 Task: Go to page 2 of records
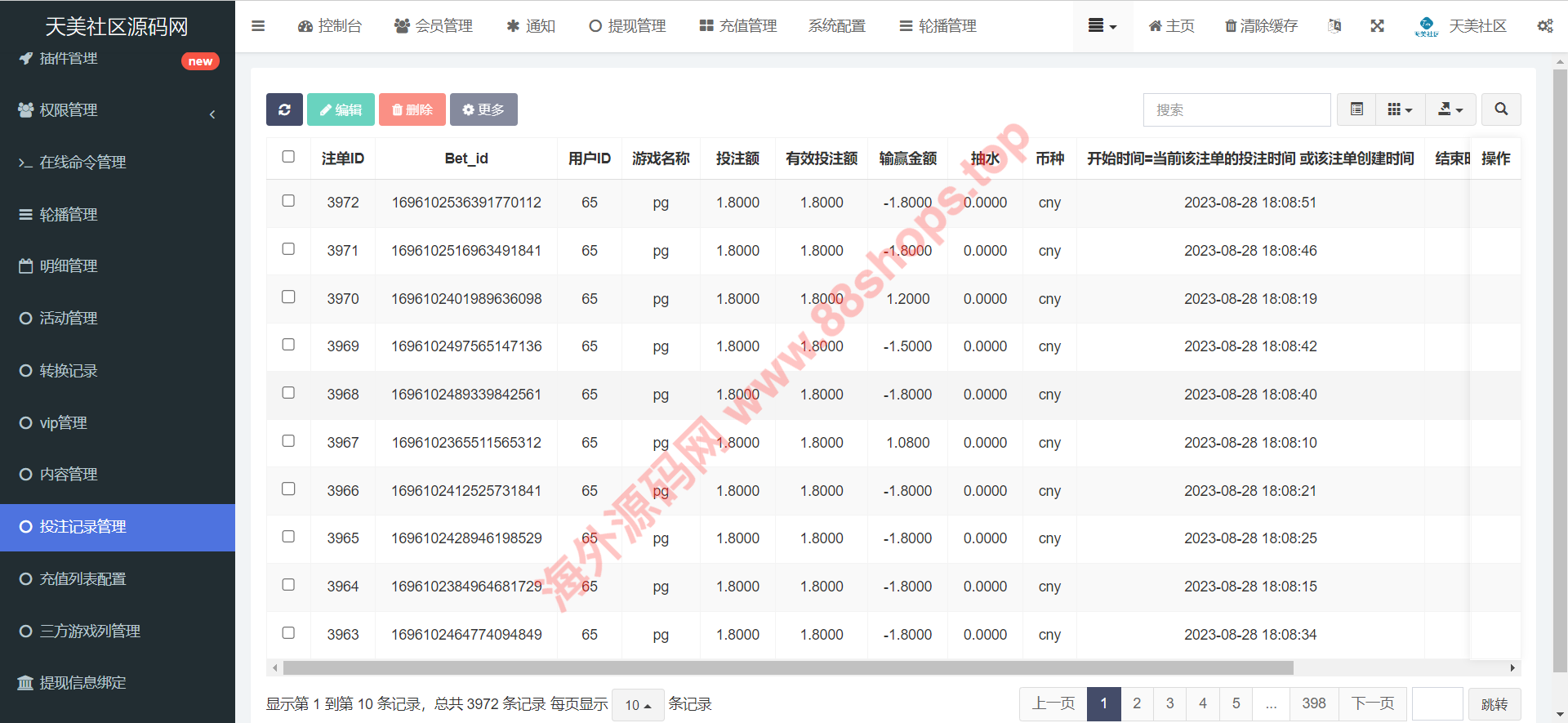1136,703
